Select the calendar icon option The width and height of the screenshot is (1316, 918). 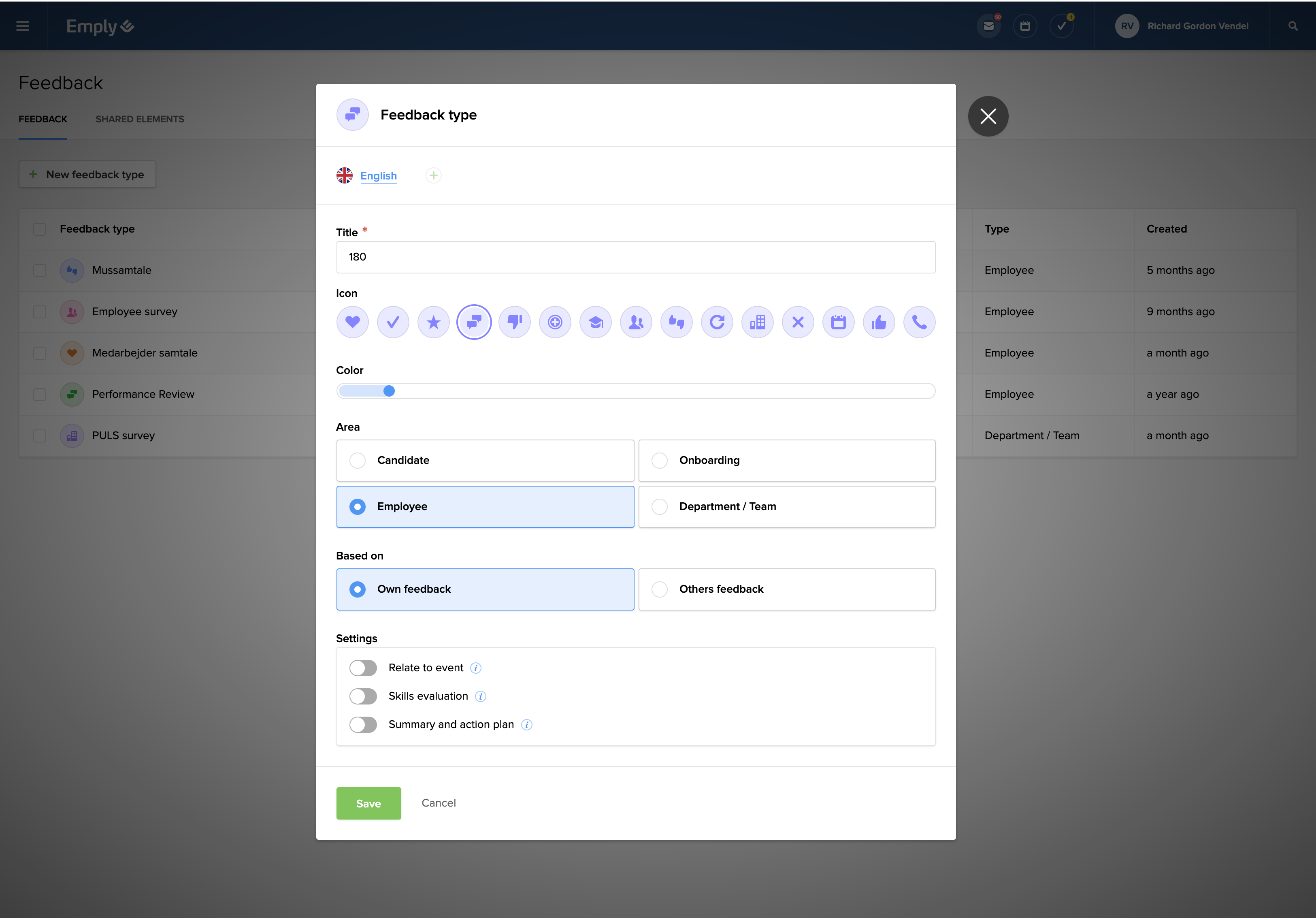click(x=839, y=322)
